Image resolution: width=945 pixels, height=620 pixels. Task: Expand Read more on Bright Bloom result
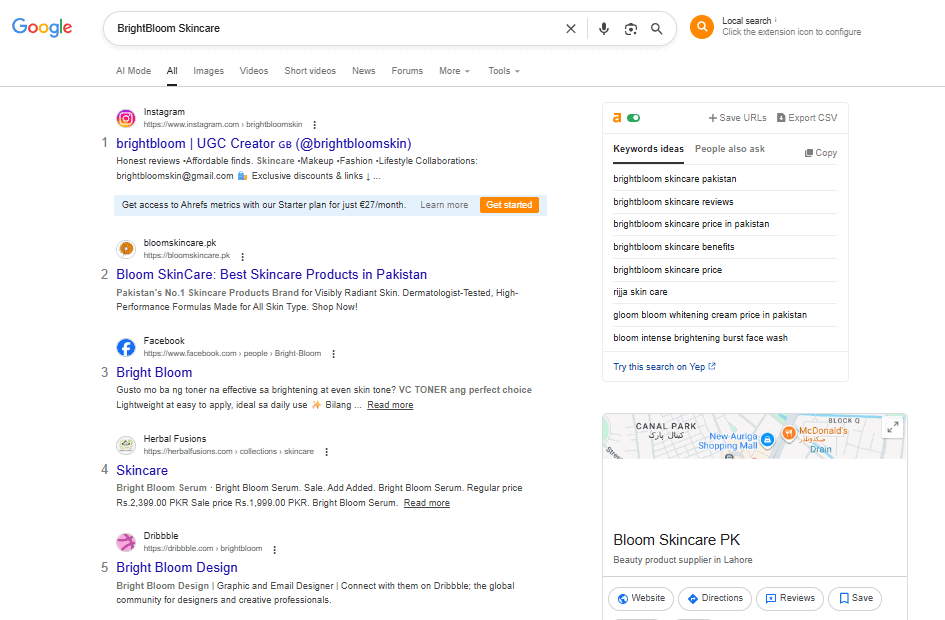(390, 405)
